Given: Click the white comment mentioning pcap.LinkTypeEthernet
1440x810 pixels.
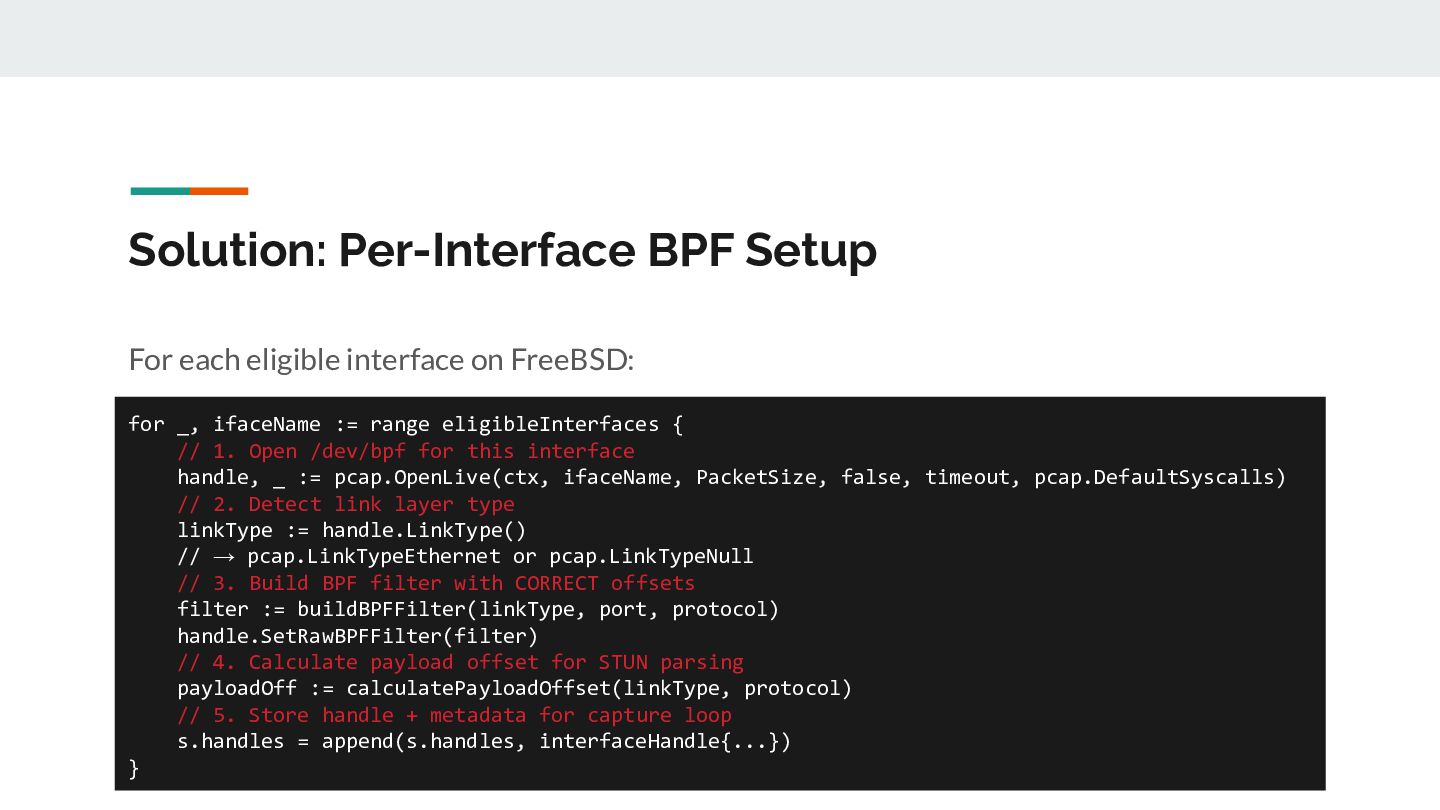Looking at the screenshot, I should tap(465, 556).
